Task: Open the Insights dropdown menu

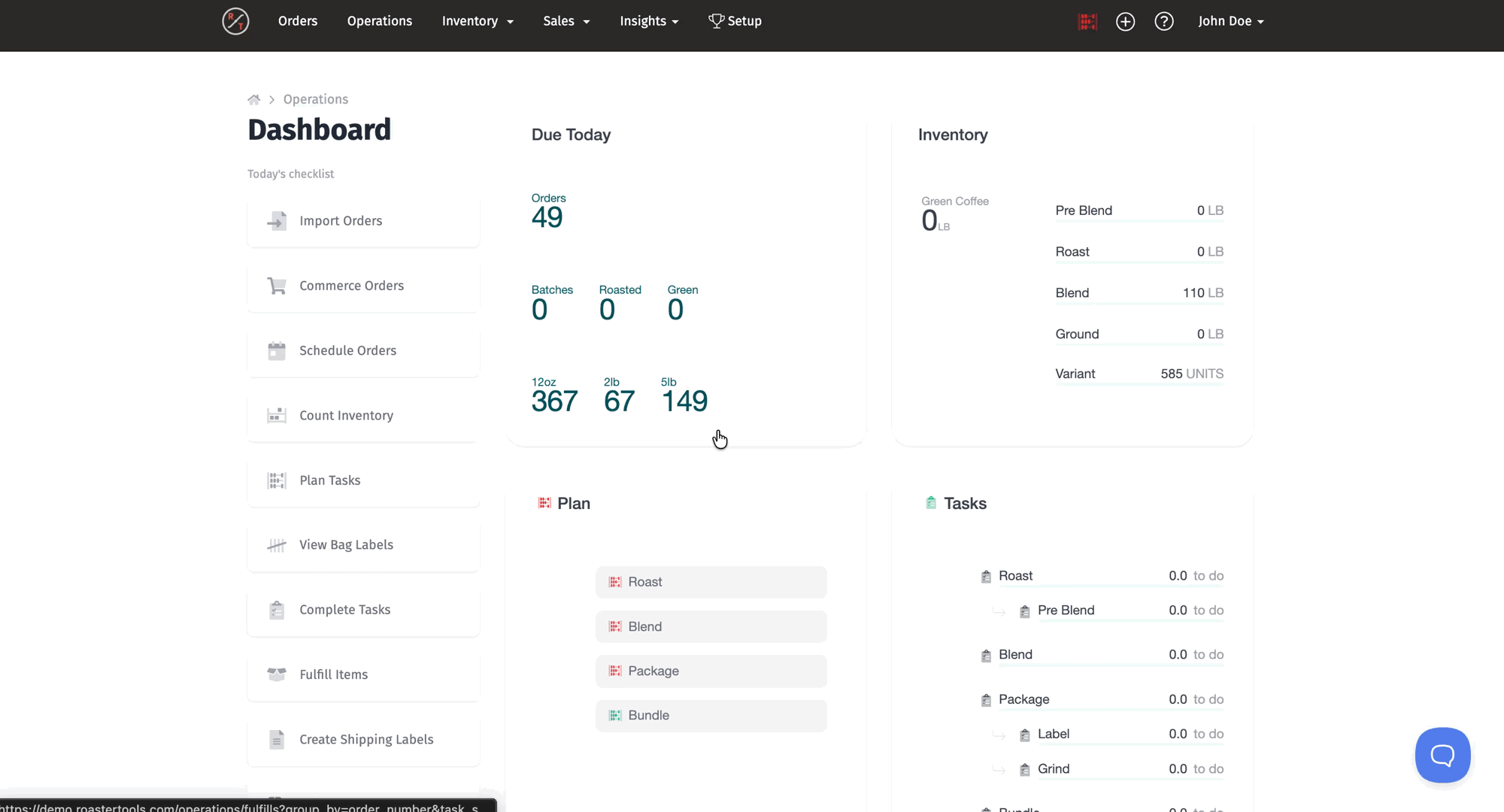Action: pyautogui.click(x=649, y=21)
